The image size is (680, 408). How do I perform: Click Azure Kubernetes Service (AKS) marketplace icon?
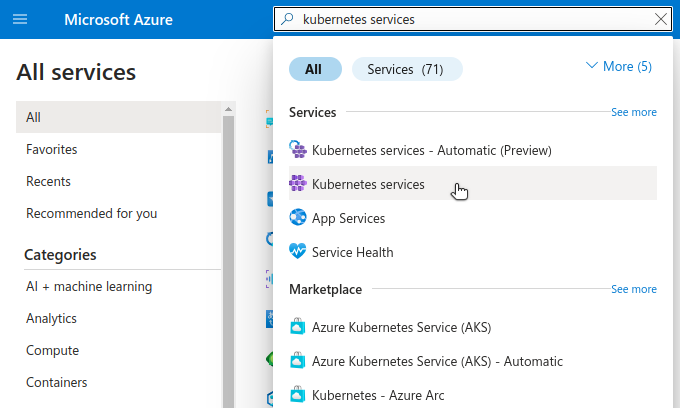(x=297, y=327)
